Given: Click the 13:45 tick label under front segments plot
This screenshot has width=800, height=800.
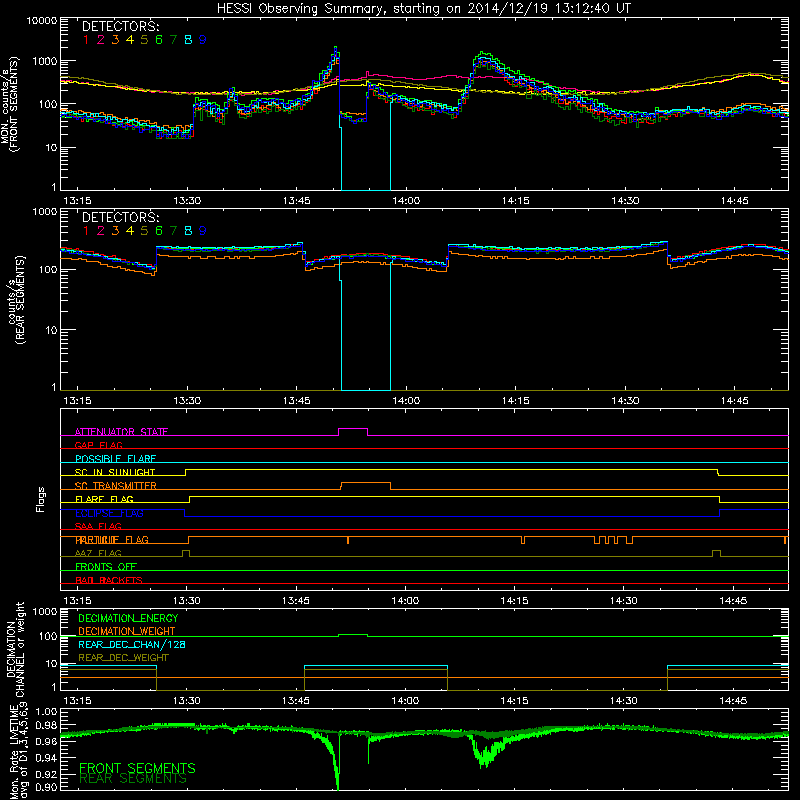Looking at the screenshot, I should [296, 201].
